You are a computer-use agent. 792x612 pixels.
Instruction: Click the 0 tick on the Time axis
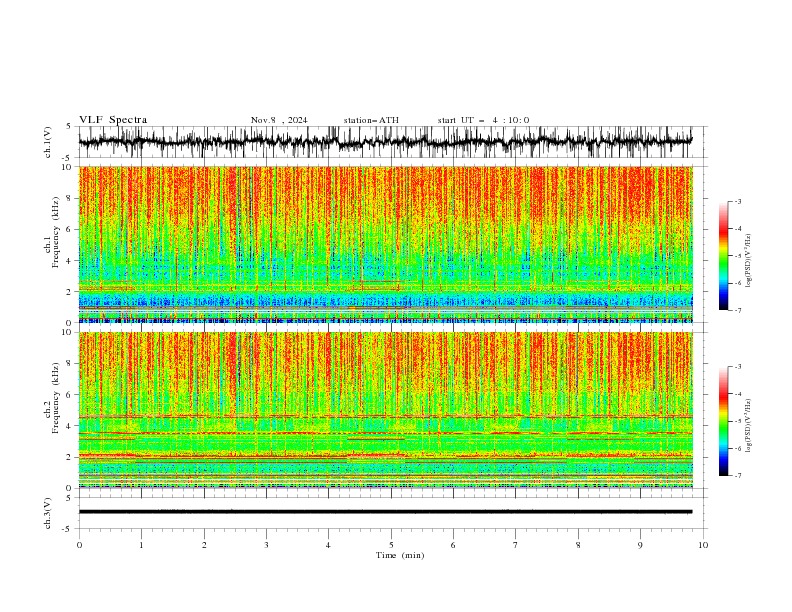point(79,545)
